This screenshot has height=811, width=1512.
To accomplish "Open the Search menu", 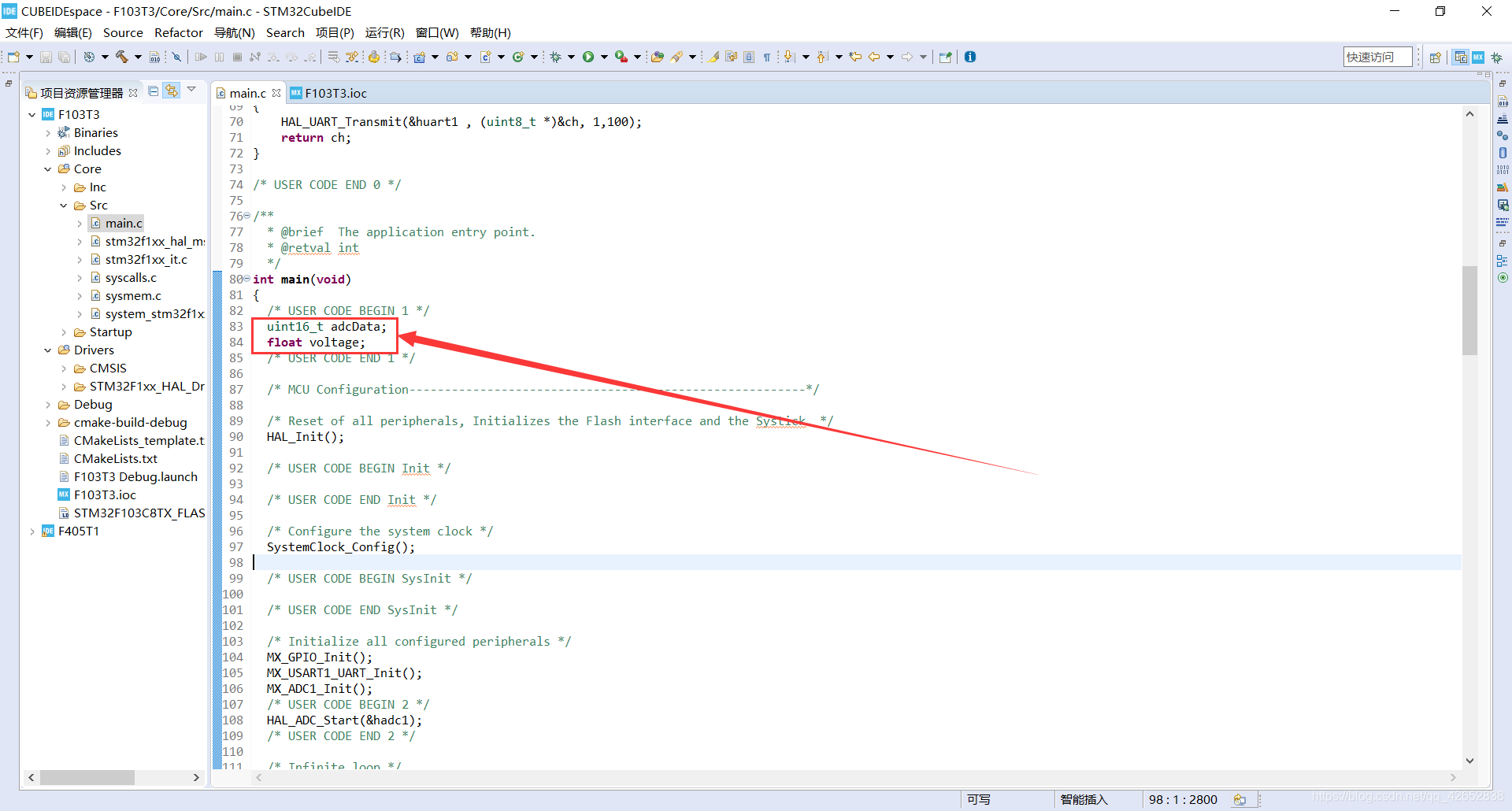I will point(285,32).
